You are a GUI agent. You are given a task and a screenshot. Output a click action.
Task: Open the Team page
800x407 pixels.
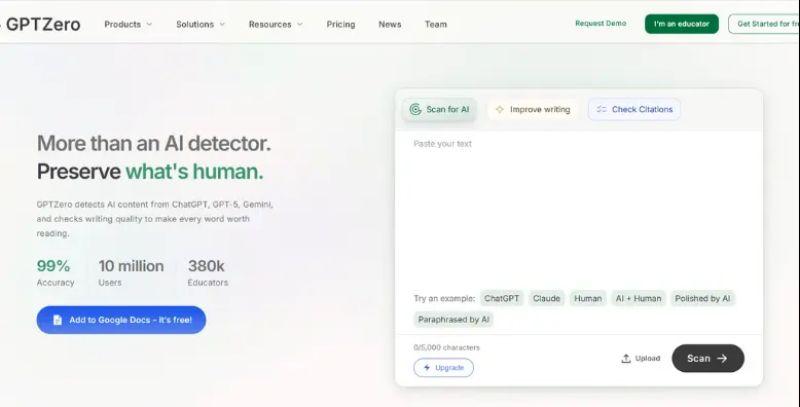click(436, 24)
